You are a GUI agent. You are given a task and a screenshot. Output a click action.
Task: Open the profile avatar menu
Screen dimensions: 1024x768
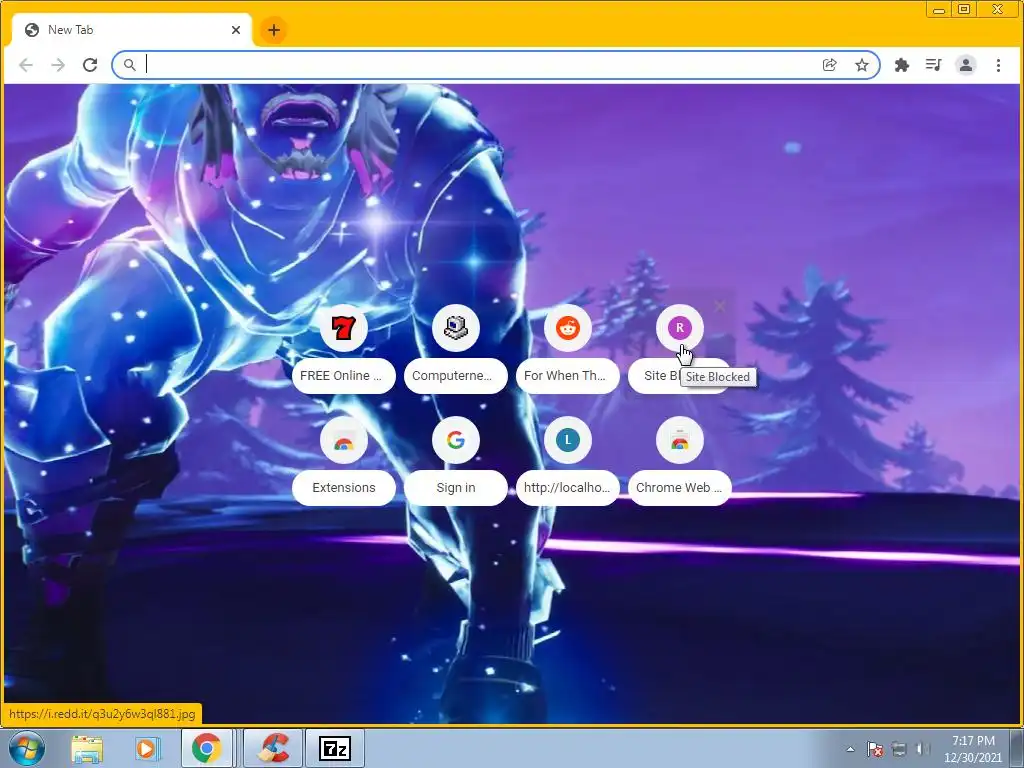966,65
